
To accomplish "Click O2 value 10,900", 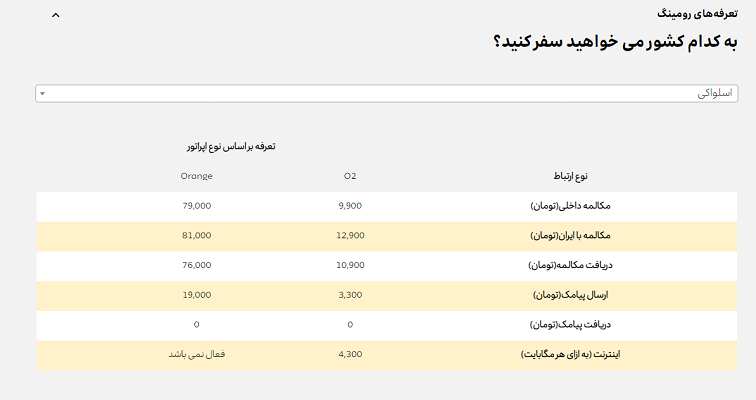I will (x=350, y=265).
